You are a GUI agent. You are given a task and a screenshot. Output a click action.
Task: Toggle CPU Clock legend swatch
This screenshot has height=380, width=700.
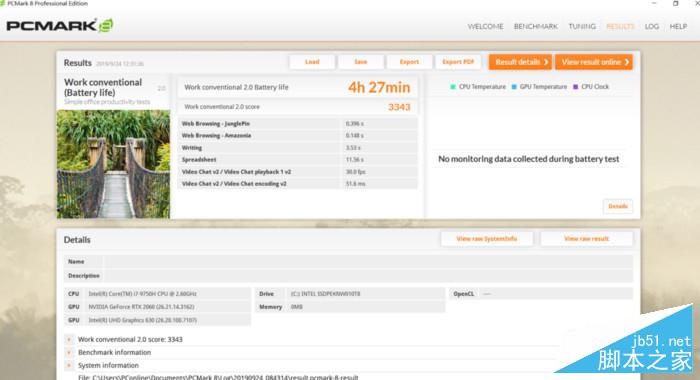[x=575, y=87]
